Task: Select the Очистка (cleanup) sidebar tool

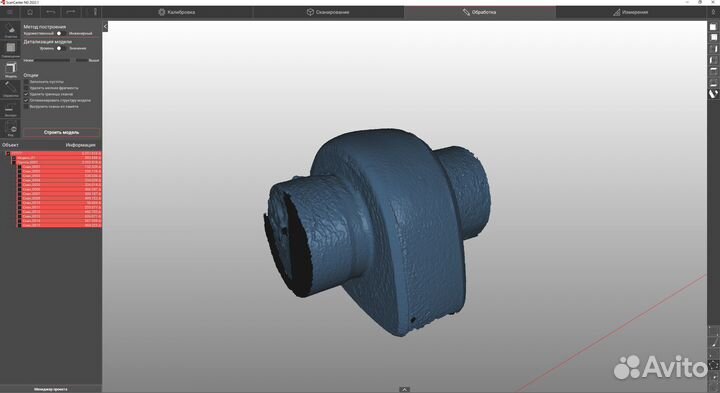Action: coord(11,30)
